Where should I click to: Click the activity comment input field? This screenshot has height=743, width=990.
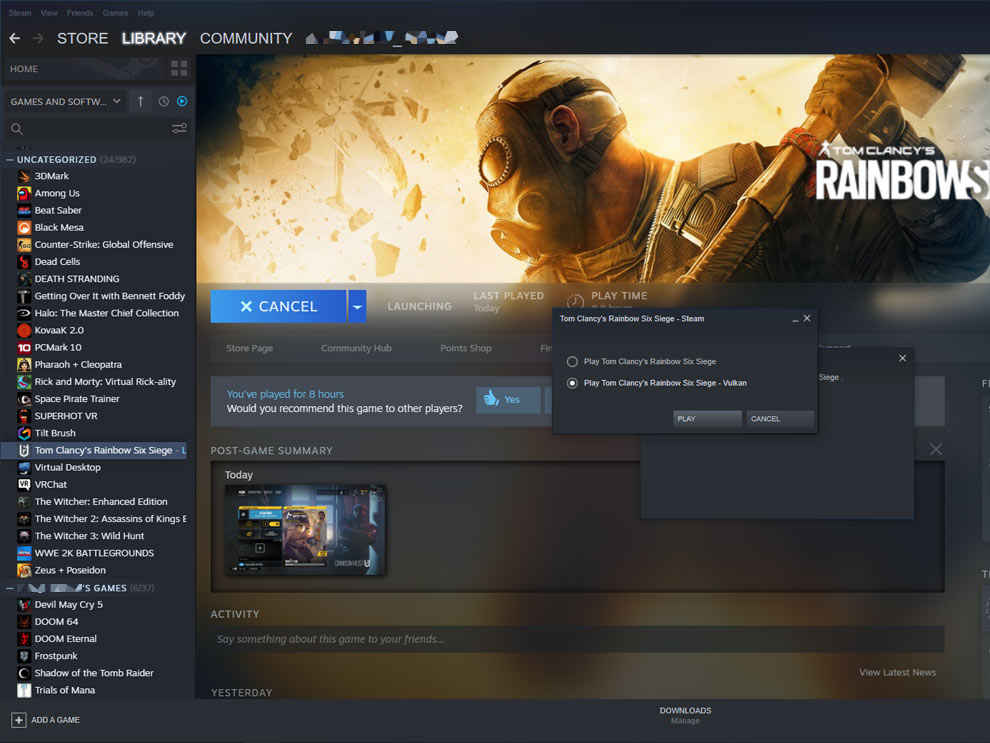pos(578,639)
